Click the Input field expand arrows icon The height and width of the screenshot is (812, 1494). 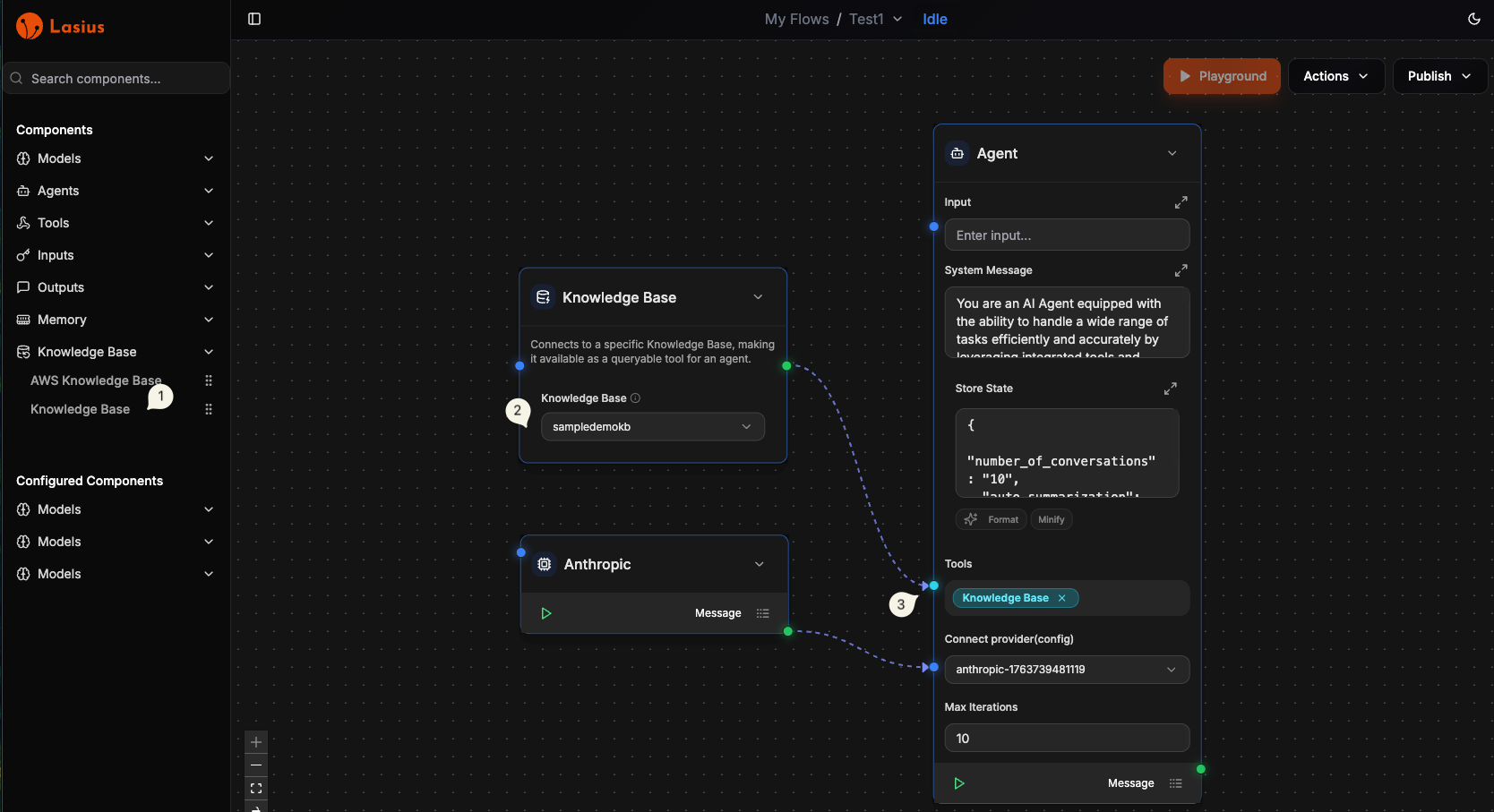pos(1181,202)
